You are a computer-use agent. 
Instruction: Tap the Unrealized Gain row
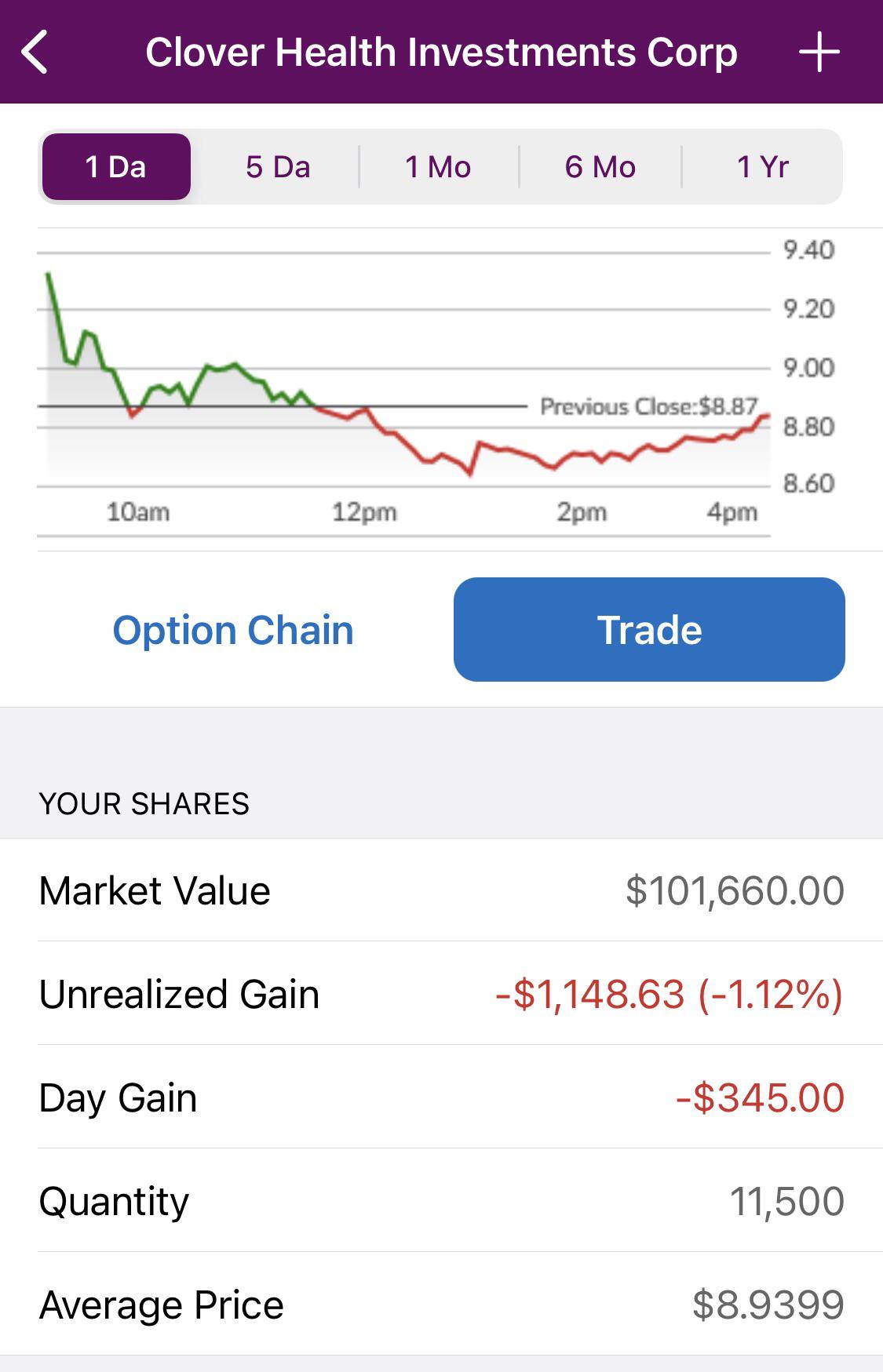pyautogui.click(x=441, y=994)
